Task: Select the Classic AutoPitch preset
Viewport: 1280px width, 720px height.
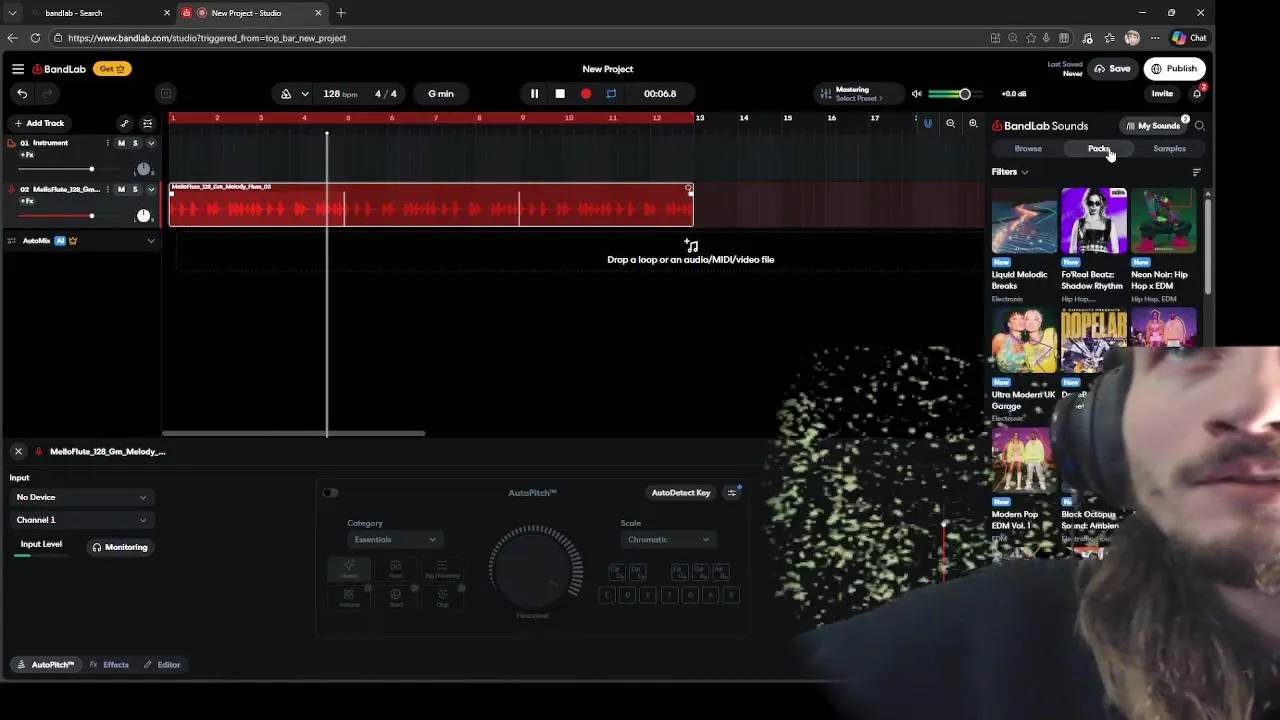Action: click(349, 569)
